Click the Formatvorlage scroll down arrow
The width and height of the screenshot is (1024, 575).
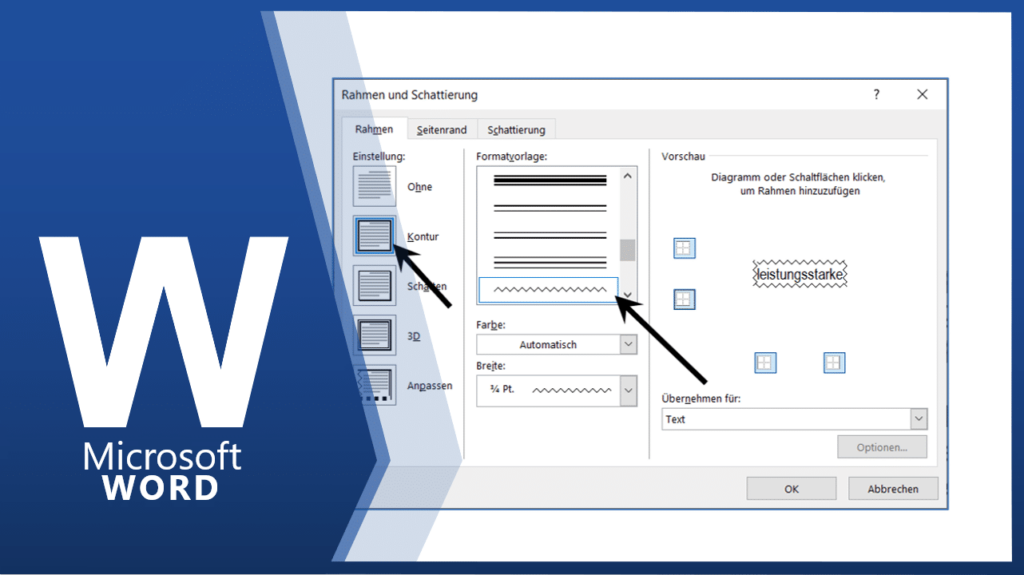(628, 295)
